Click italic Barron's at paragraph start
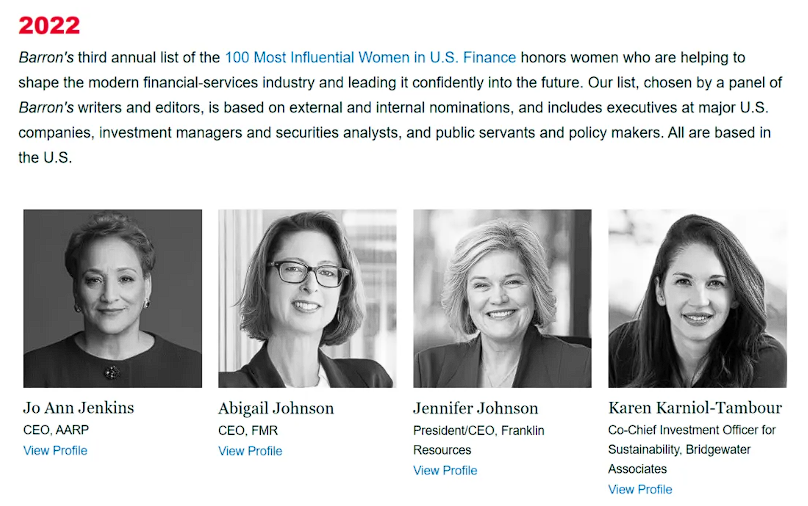808x506 pixels. pyautogui.click(x=46, y=57)
